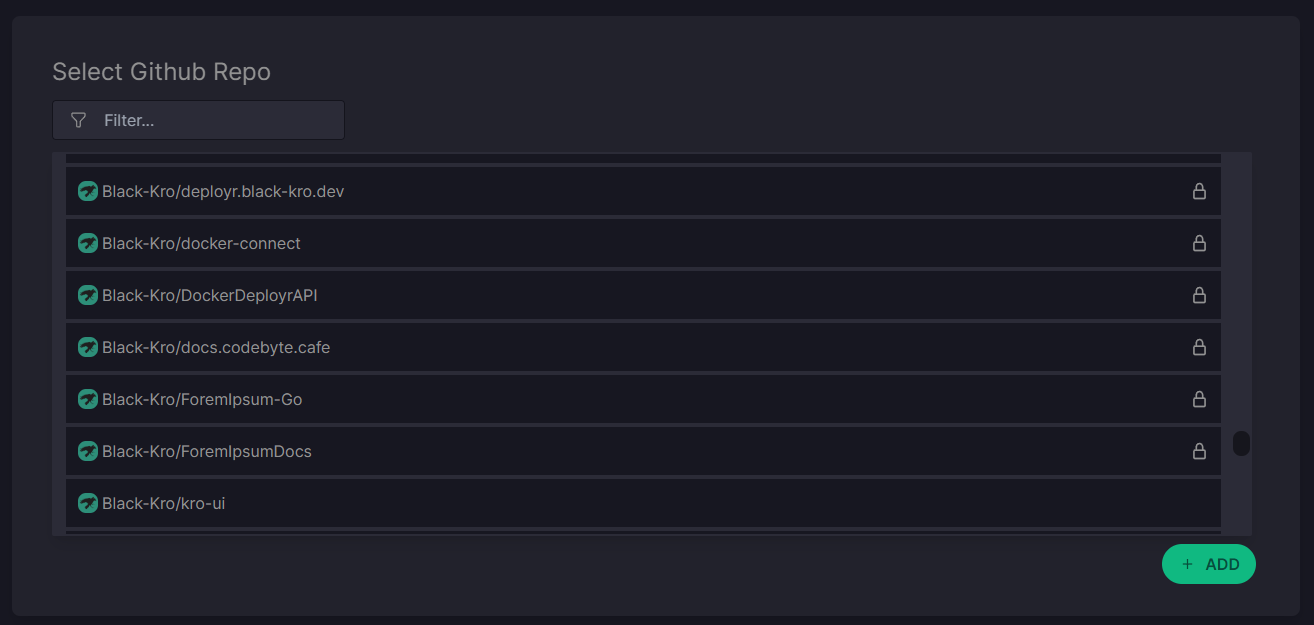The image size is (1314, 625).
Task: Click the lock icon on docker-connect row
Action: coord(1199,243)
